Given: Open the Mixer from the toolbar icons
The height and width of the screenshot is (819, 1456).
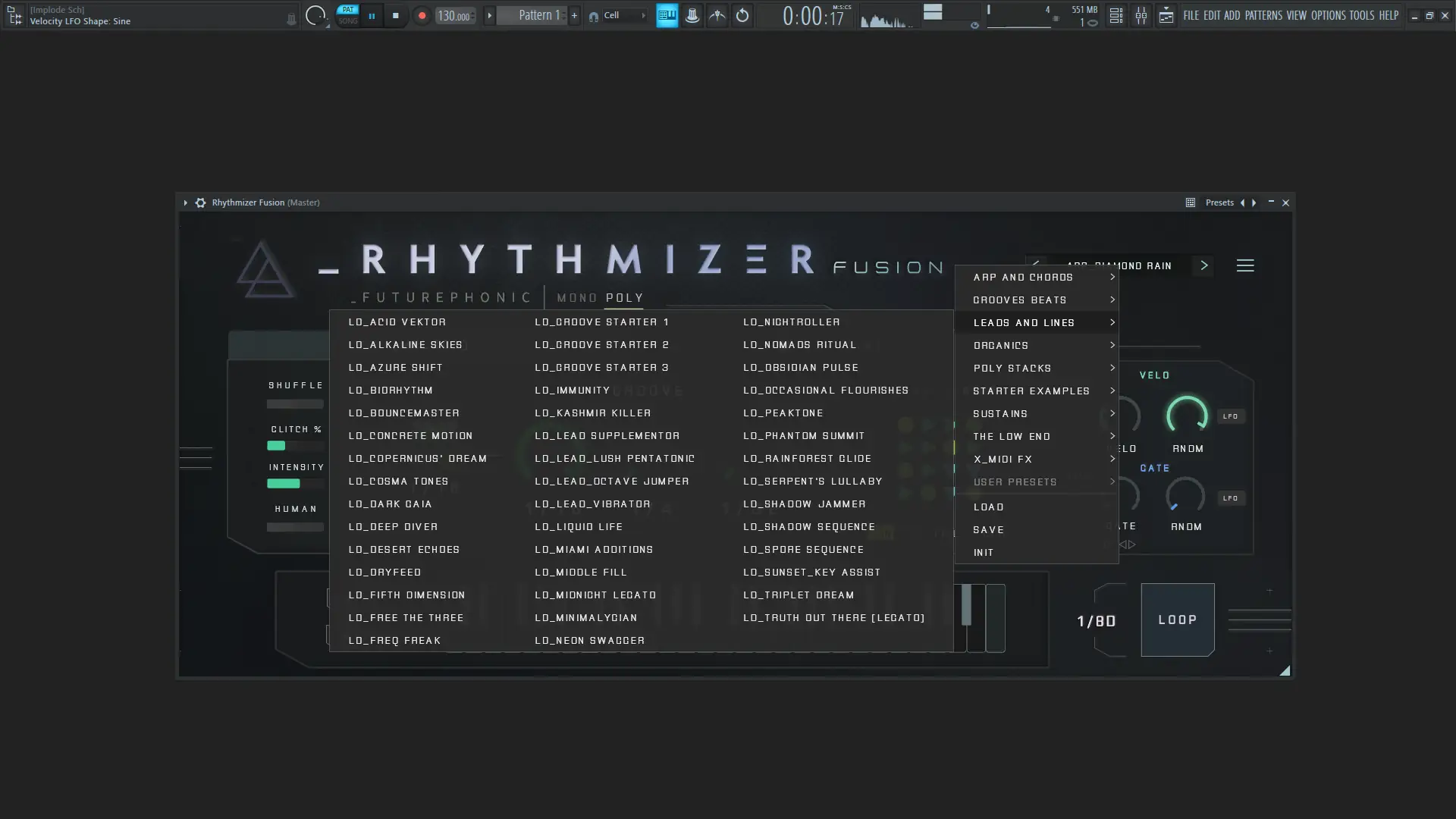Looking at the screenshot, I should point(1141,15).
